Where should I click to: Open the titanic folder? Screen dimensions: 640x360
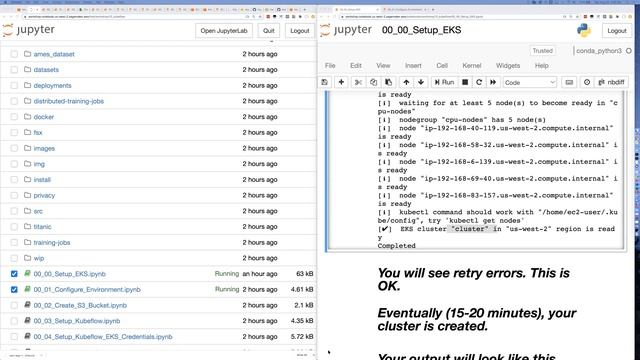tap(42, 227)
